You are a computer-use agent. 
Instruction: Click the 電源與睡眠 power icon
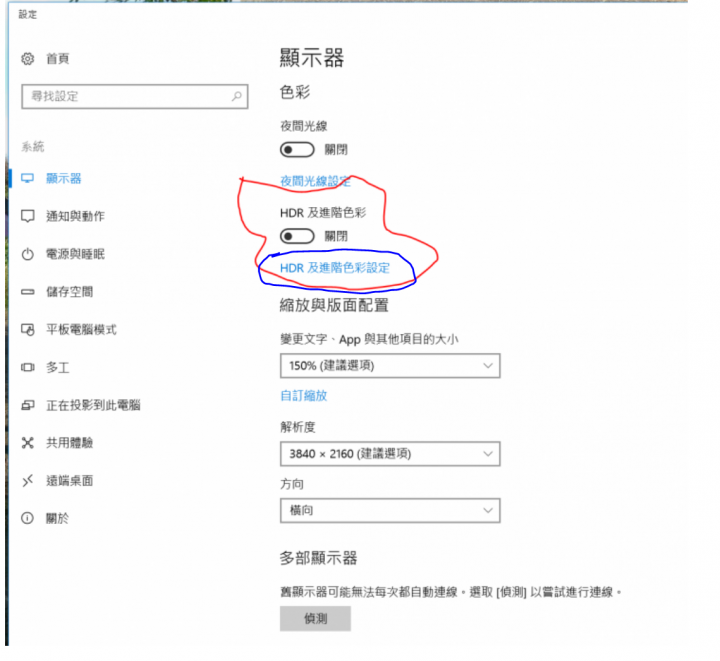click(28, 254)
